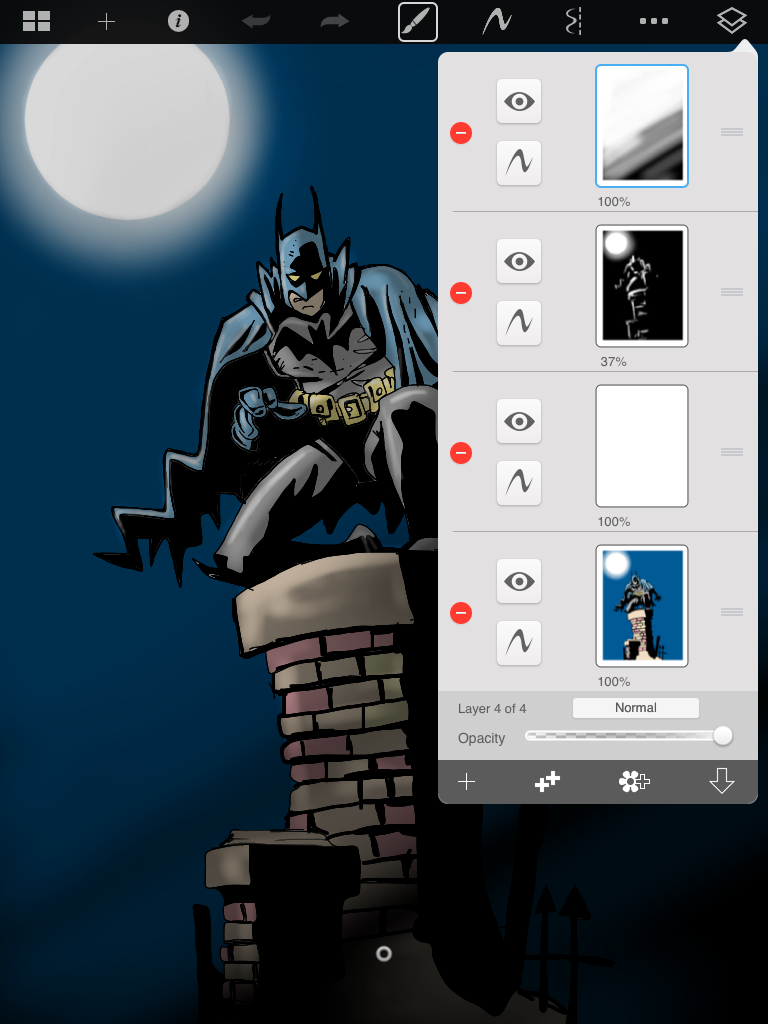Grab reorder handle of top gradient layer
Viewport: 768px width, 1024px height.
click(x=732, y=132)
